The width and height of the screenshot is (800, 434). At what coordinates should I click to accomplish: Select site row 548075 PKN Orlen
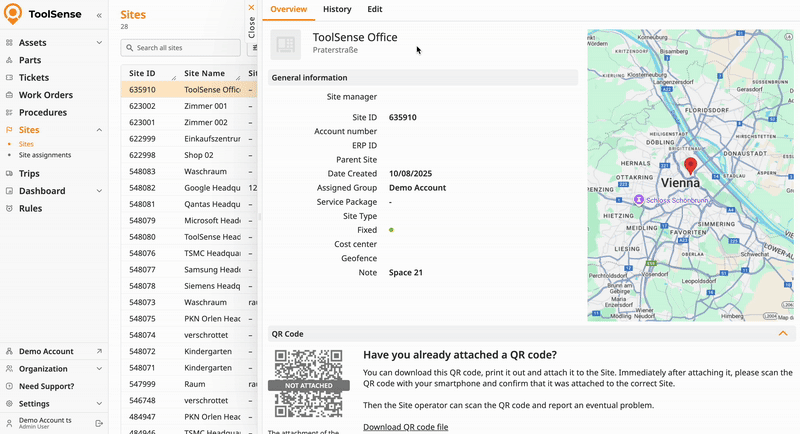(189, 319)
